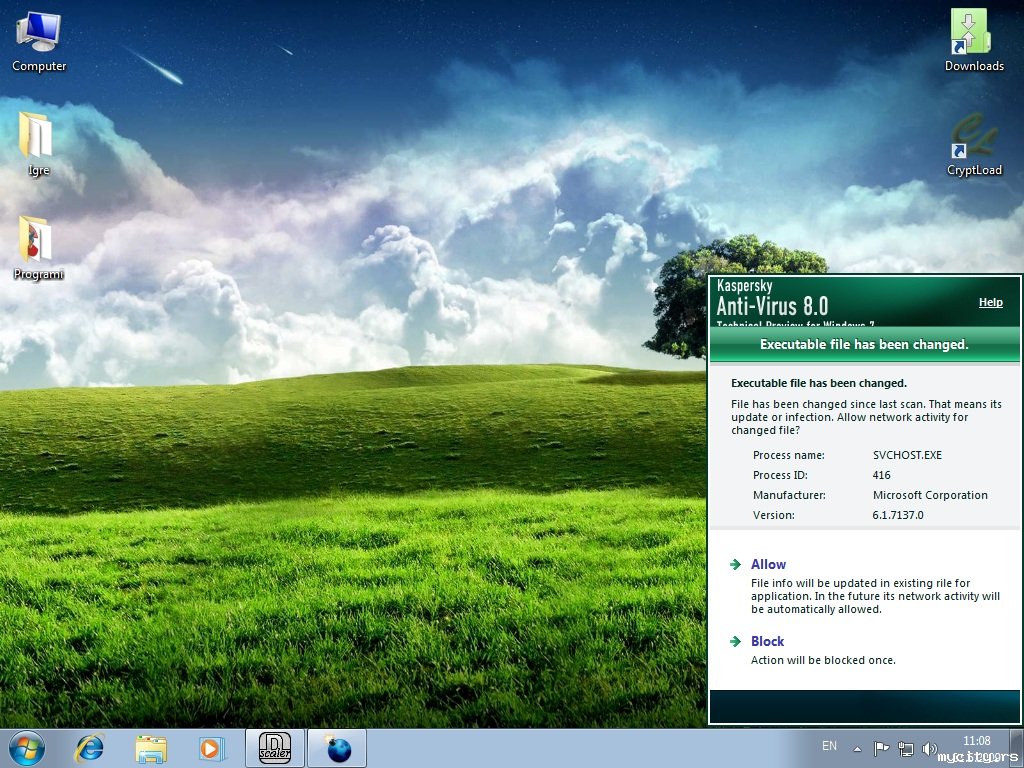Click the green arrow beside Allow
Image resolution: width=1024 pixels, height=768 pixels.
736,564
